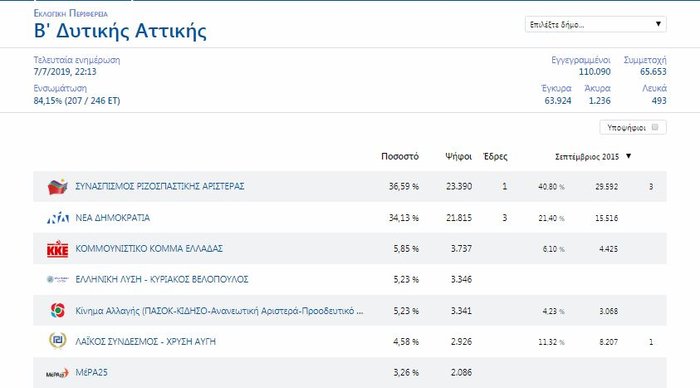The width and height of the screenshot is (700, 388).
Task: Click the 3,26 % percentage value
Action: pyautogui.click(x=406, y=372)
